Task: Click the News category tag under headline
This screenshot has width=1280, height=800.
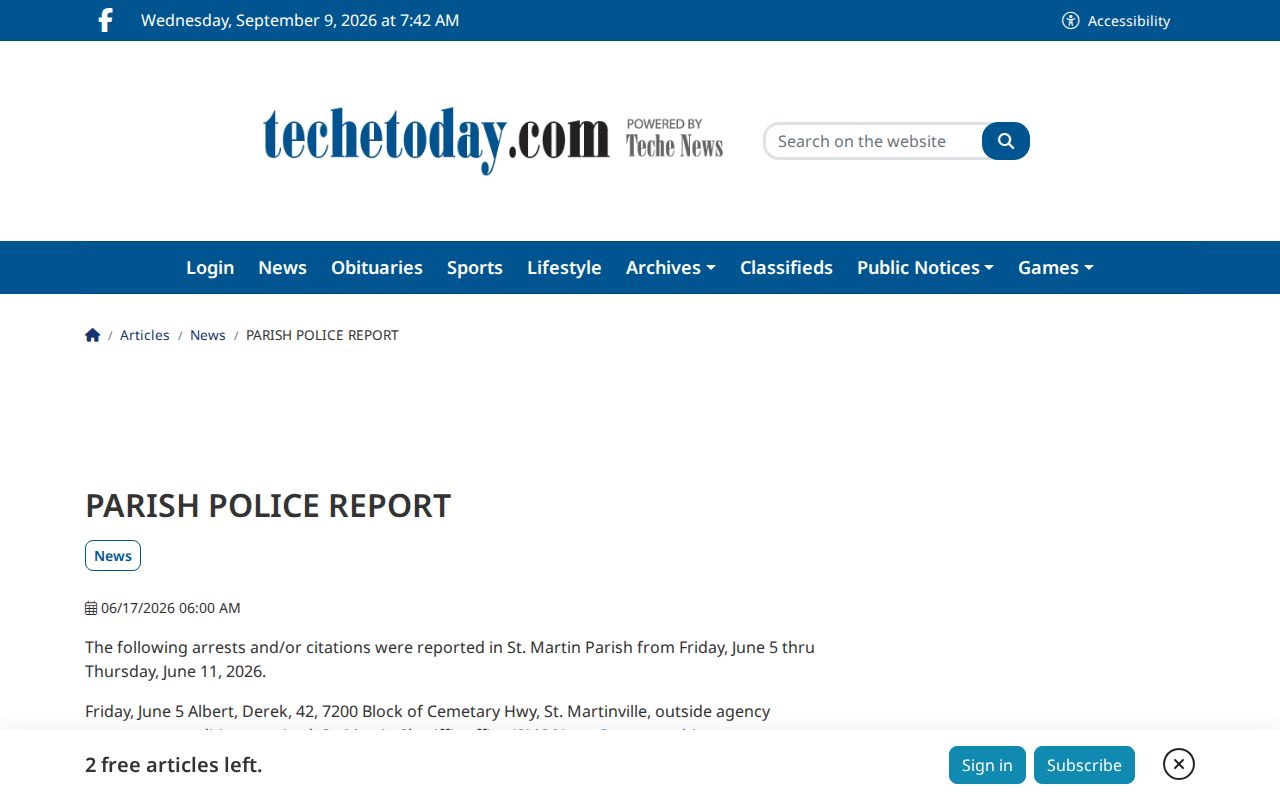Action: point(113,556)
